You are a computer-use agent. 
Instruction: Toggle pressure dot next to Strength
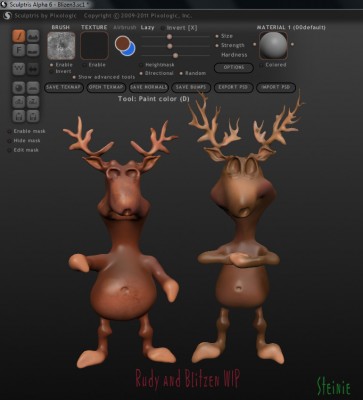(x=217, y=45)
